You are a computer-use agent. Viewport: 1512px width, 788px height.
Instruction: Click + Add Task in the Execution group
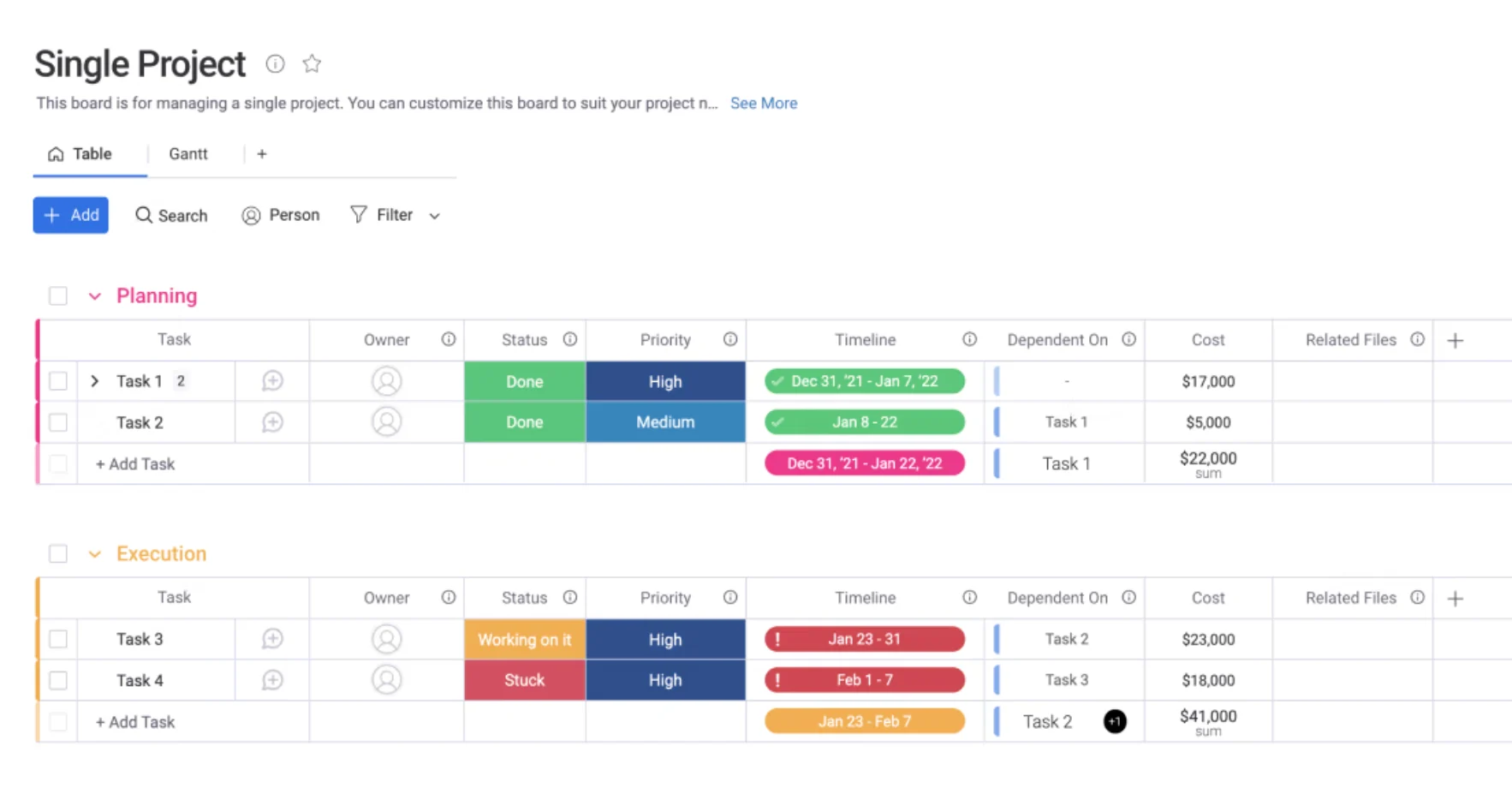(x=135, y=722)
